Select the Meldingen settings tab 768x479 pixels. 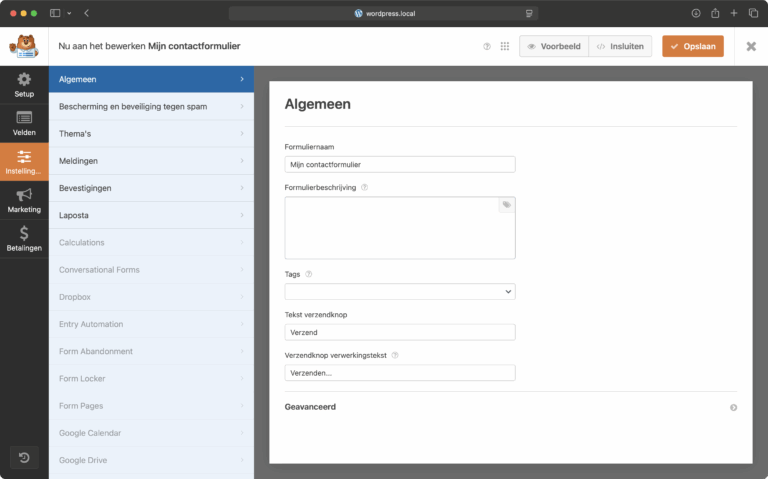(151, 160)
